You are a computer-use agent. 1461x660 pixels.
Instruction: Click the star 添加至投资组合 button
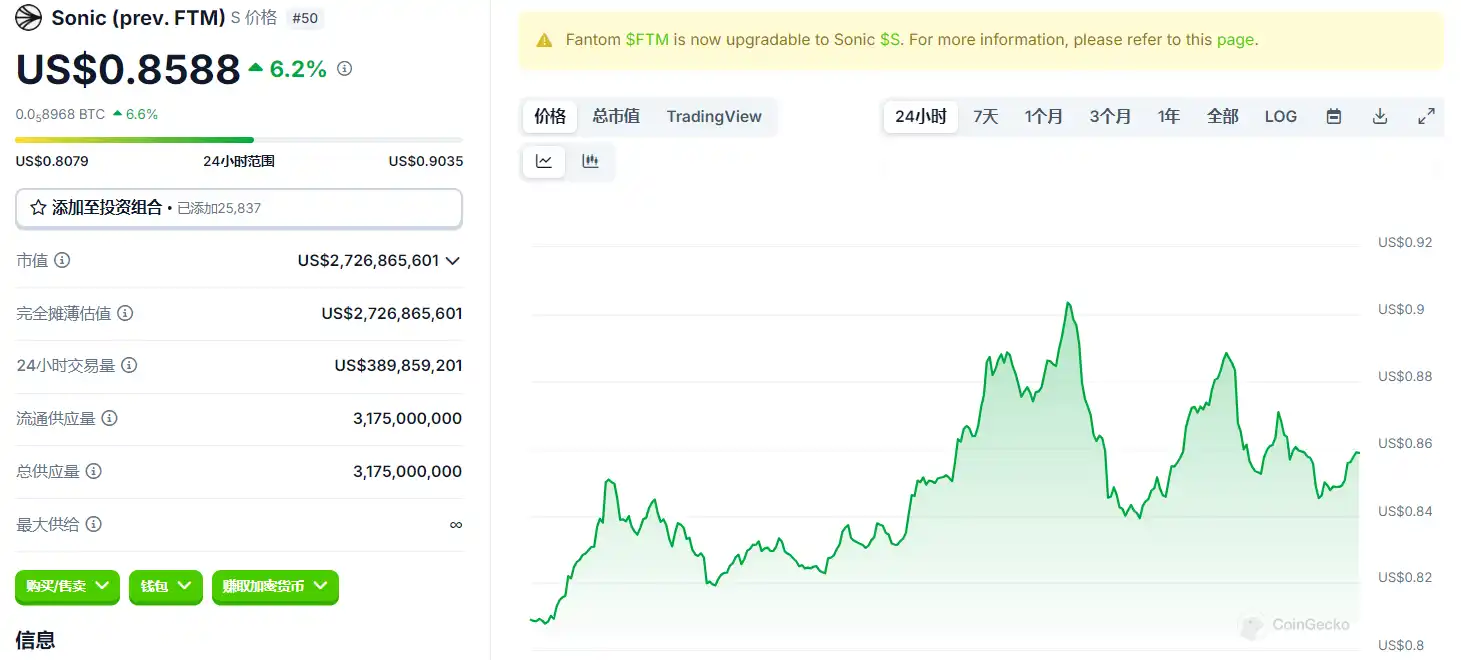coord(238,208)
